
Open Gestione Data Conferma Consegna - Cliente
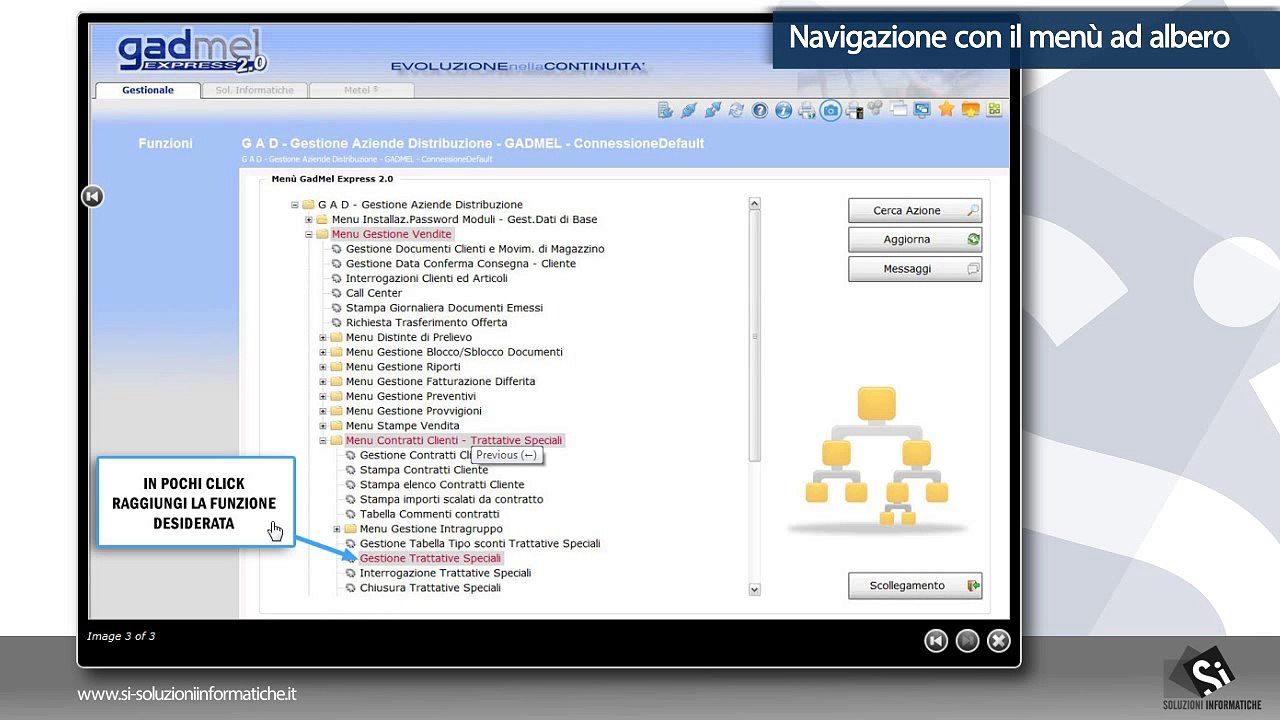click(x=461, y=264)
